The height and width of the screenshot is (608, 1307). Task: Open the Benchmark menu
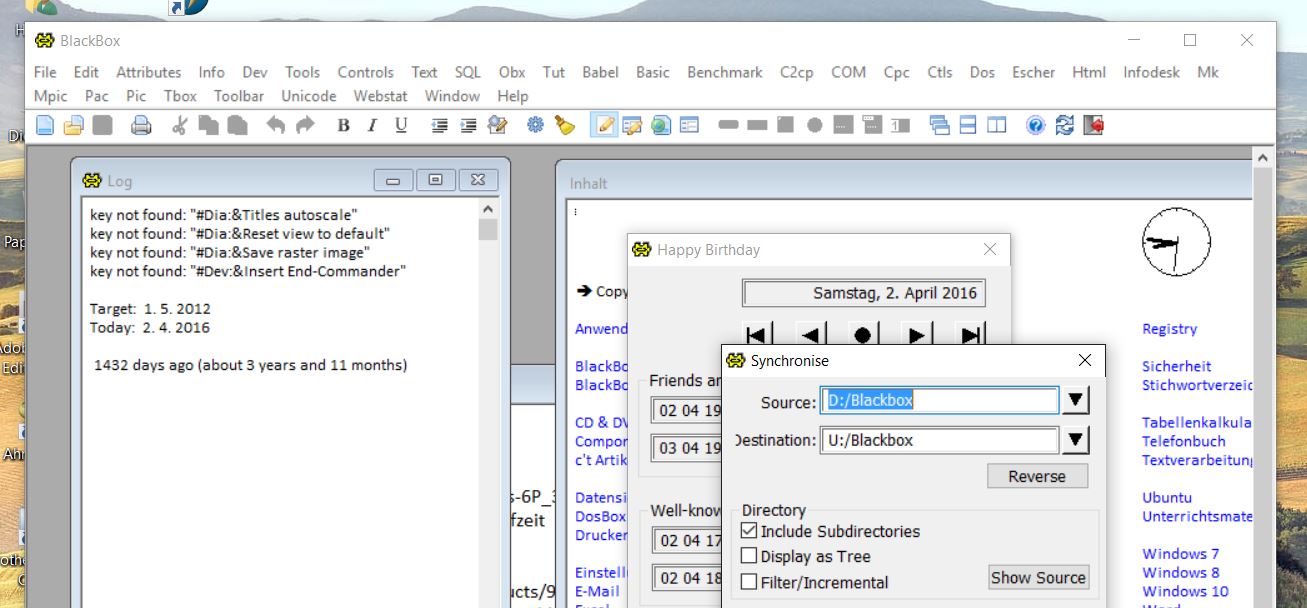(x=724, y=72)
